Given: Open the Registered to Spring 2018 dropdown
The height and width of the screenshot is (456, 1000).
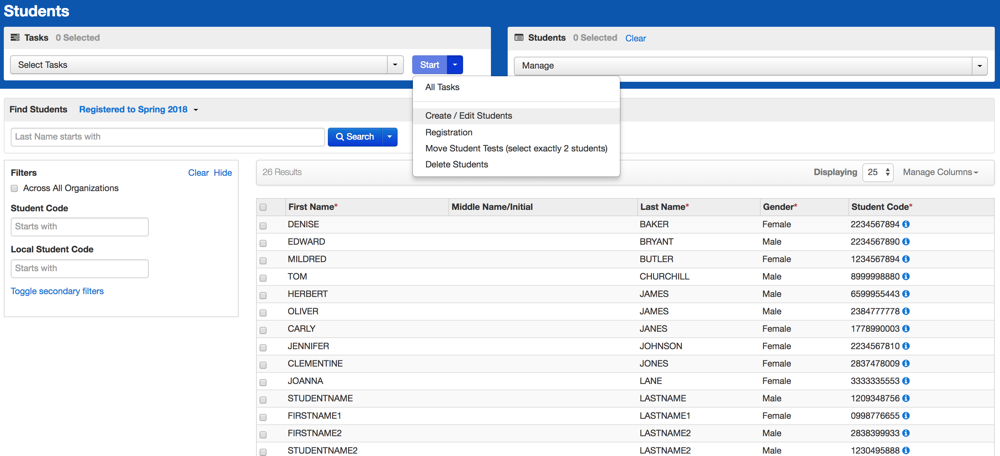Looking at the screenshot, I should [138, 110].
